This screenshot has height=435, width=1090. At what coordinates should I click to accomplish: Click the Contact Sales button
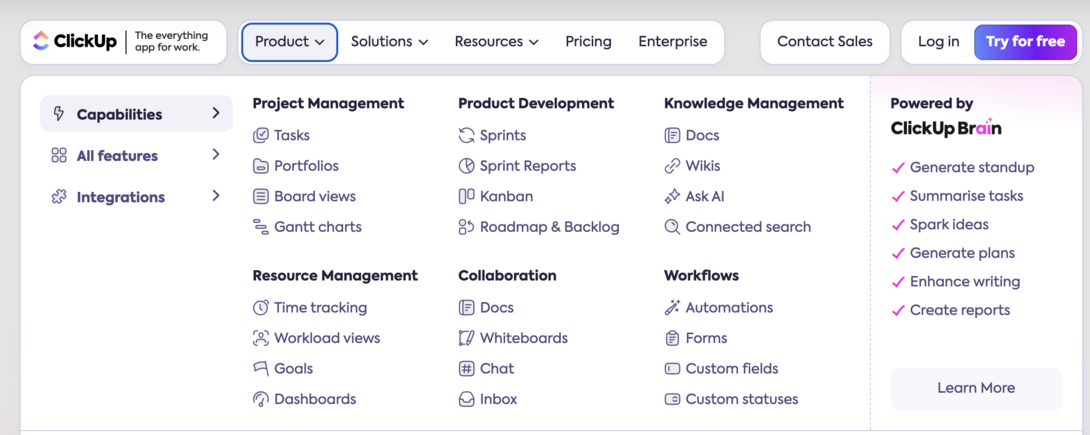click(x=824, y=42)
